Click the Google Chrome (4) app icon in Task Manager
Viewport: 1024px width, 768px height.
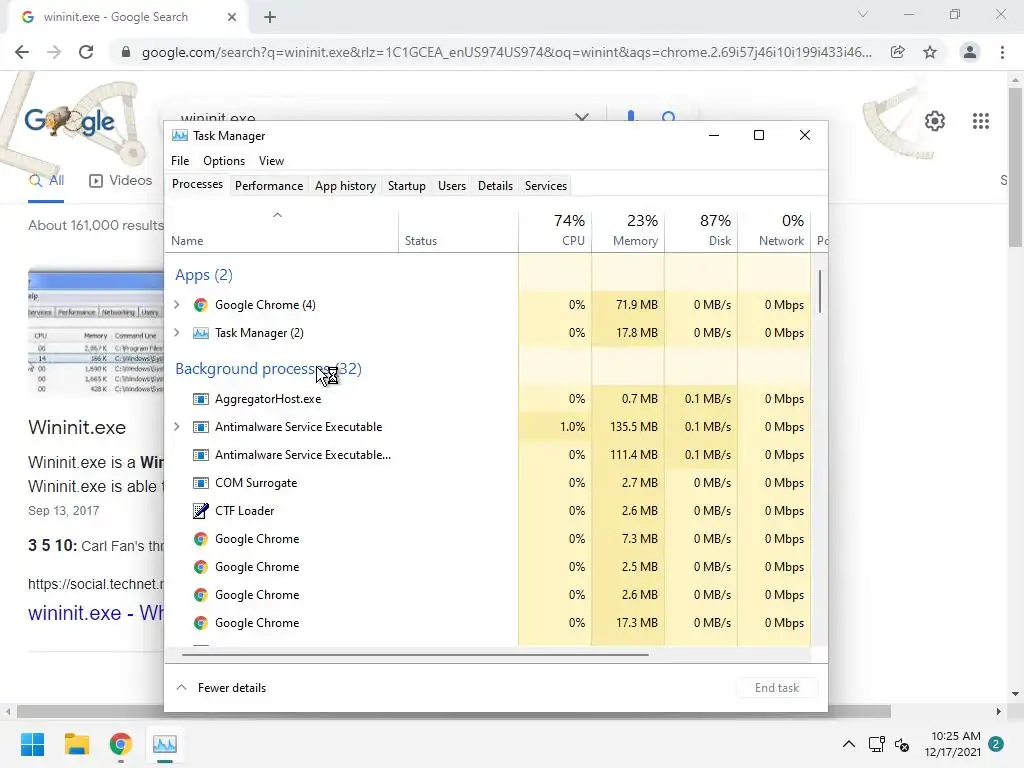click(x=200, y=305)
